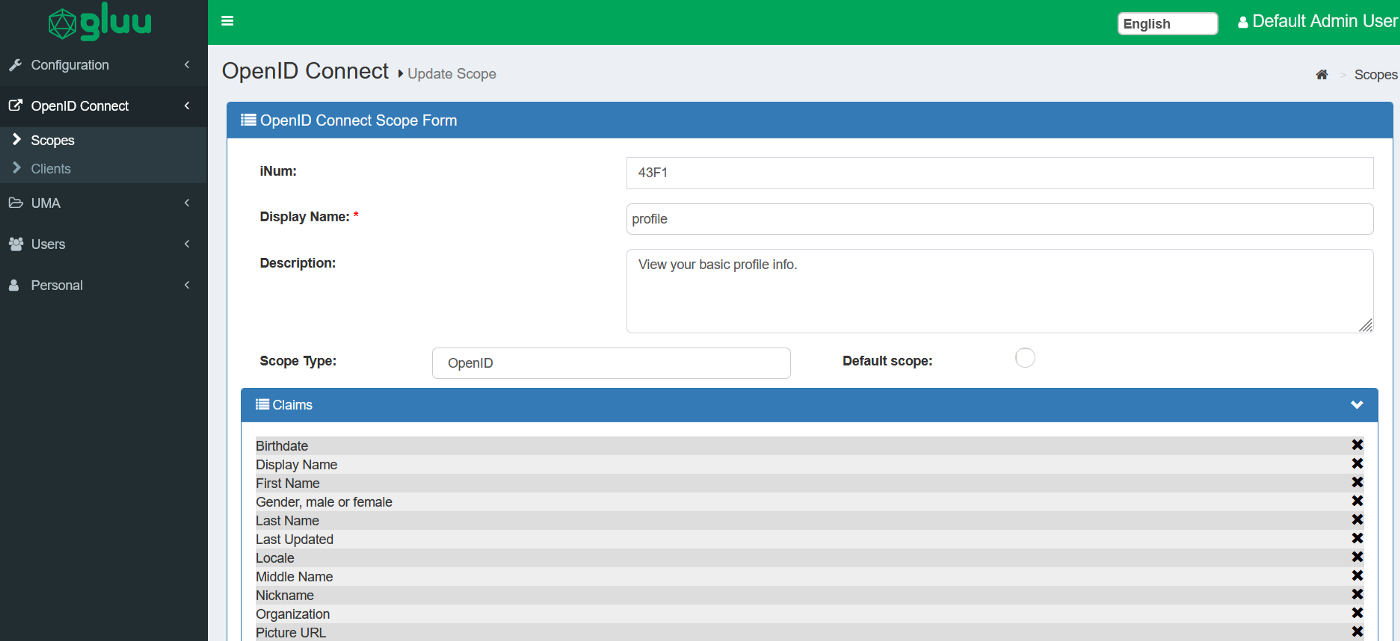
Task: Click the user icon beside Default Admin User
Action: pos(1243,22)
